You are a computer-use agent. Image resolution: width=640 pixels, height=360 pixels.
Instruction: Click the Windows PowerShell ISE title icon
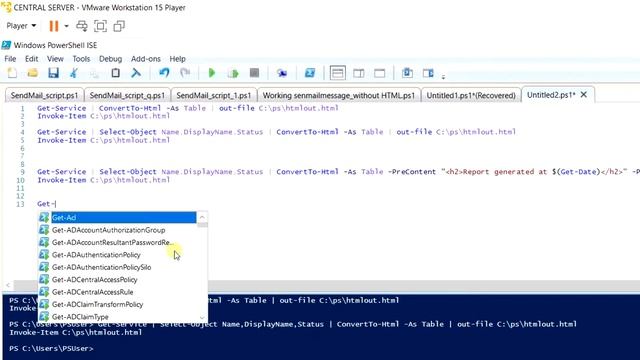(6, 45)
